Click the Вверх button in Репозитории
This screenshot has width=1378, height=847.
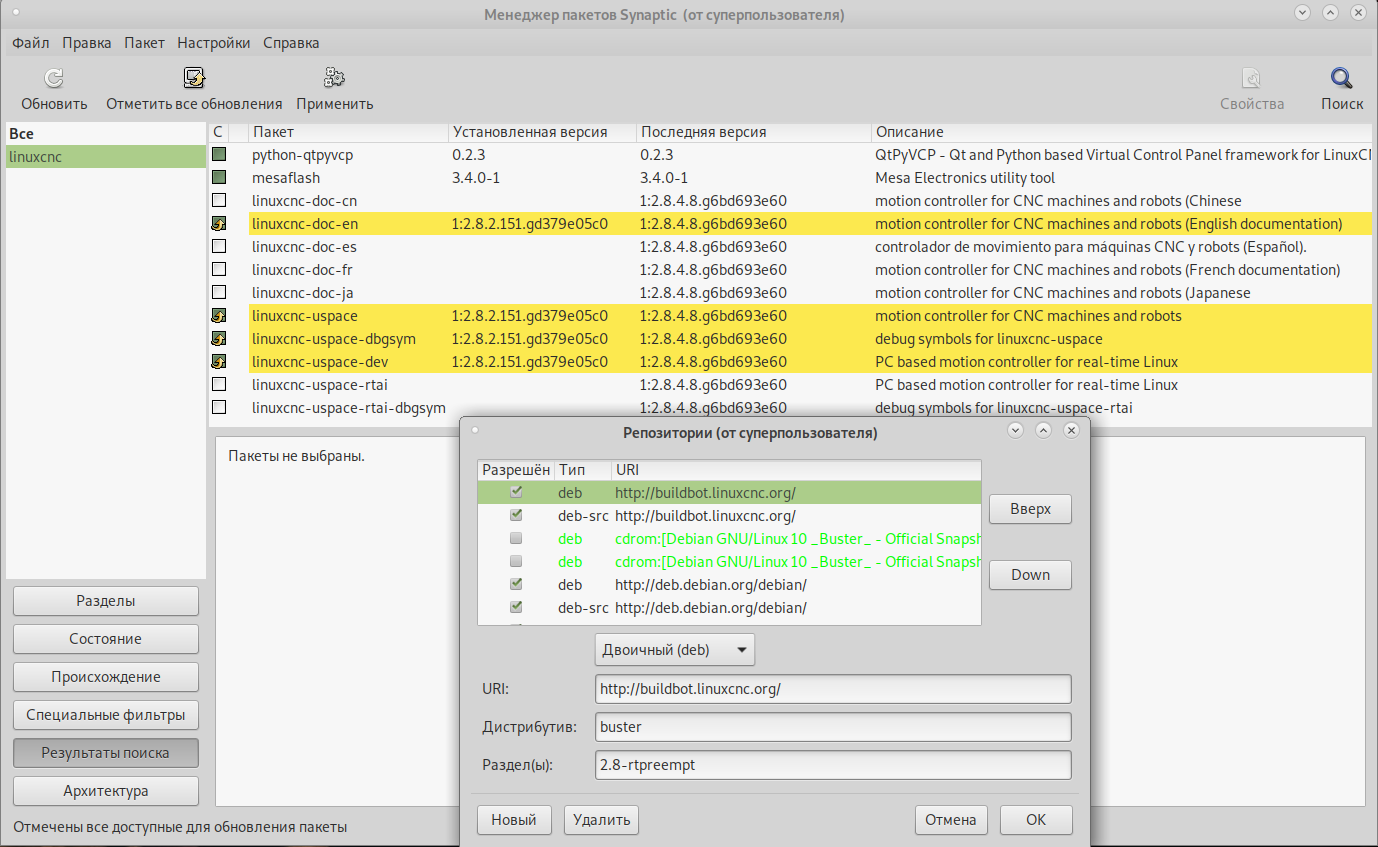pos(1030,509)
